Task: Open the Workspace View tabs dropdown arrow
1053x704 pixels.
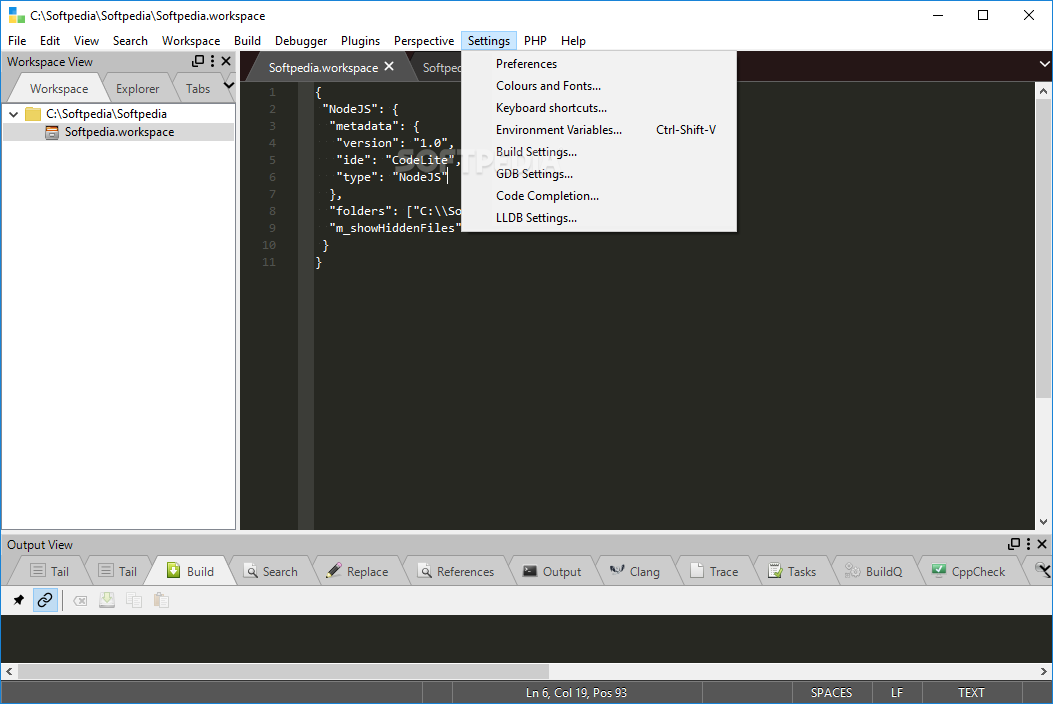Action: coord(229,85)
